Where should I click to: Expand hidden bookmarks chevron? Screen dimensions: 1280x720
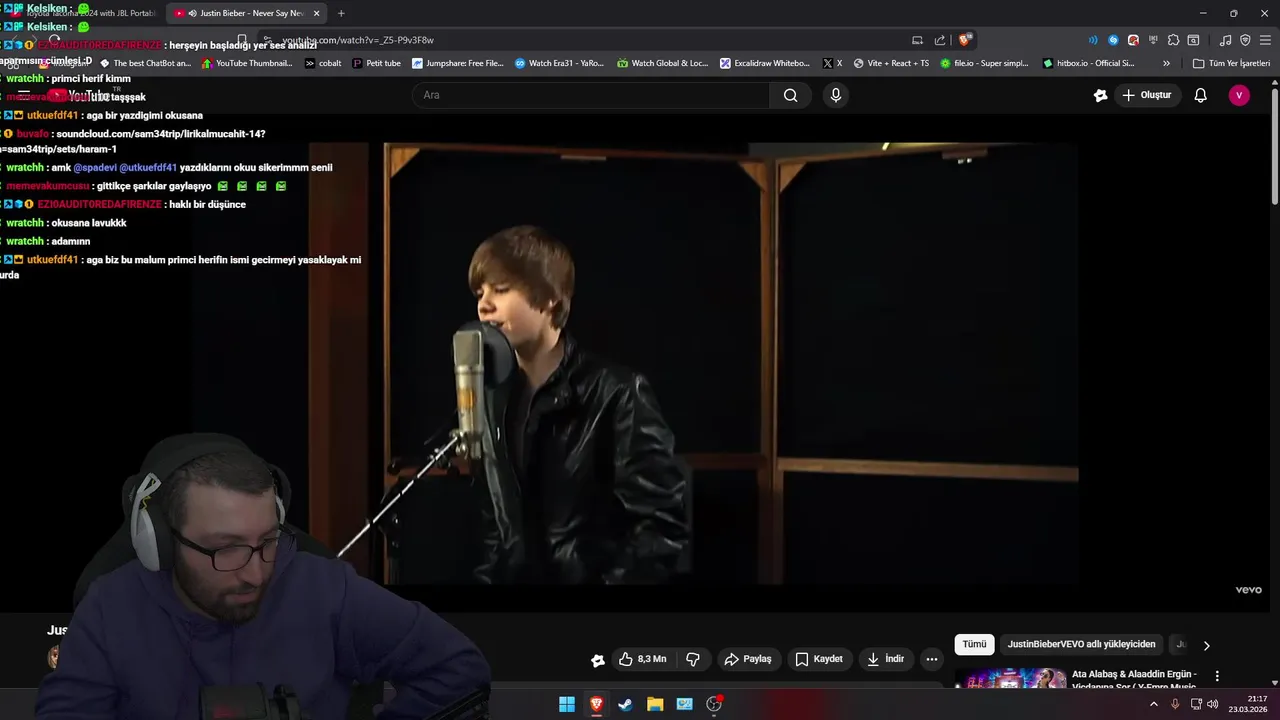(x=1166, y=63)
